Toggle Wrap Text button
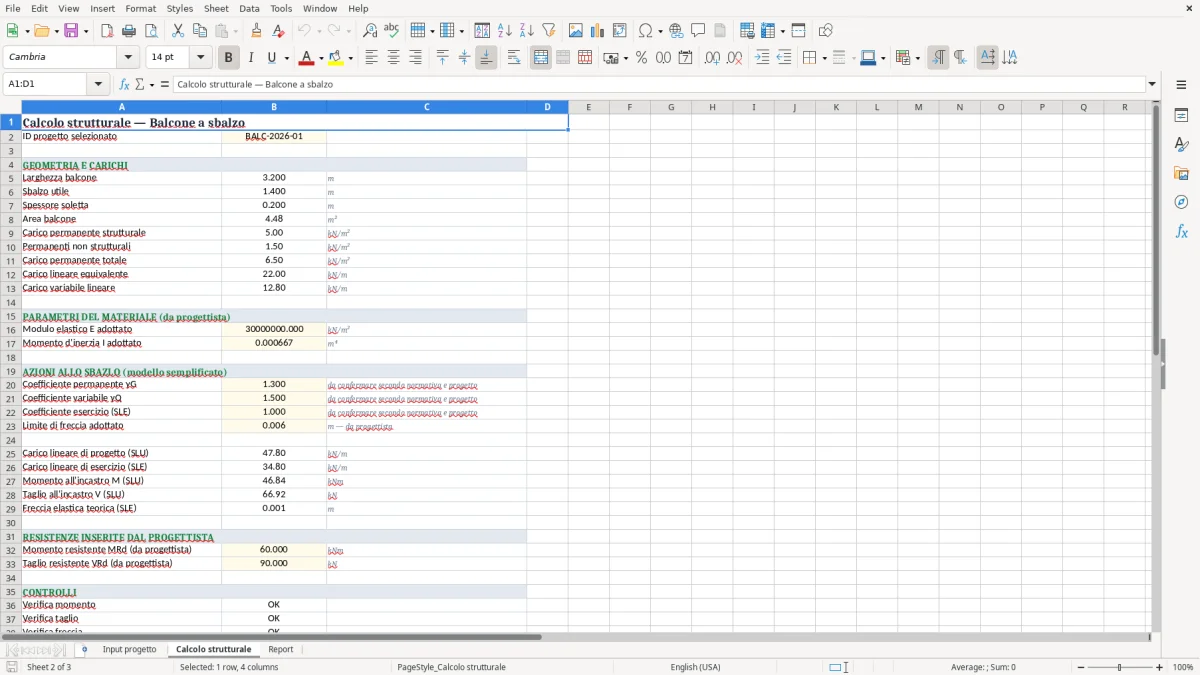The height and width of the screenshot is (675, 1200). click(514, 58)
